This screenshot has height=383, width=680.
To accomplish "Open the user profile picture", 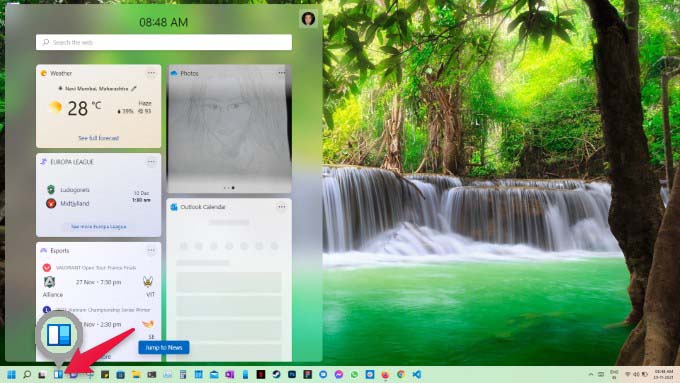I will click(308, 19).
